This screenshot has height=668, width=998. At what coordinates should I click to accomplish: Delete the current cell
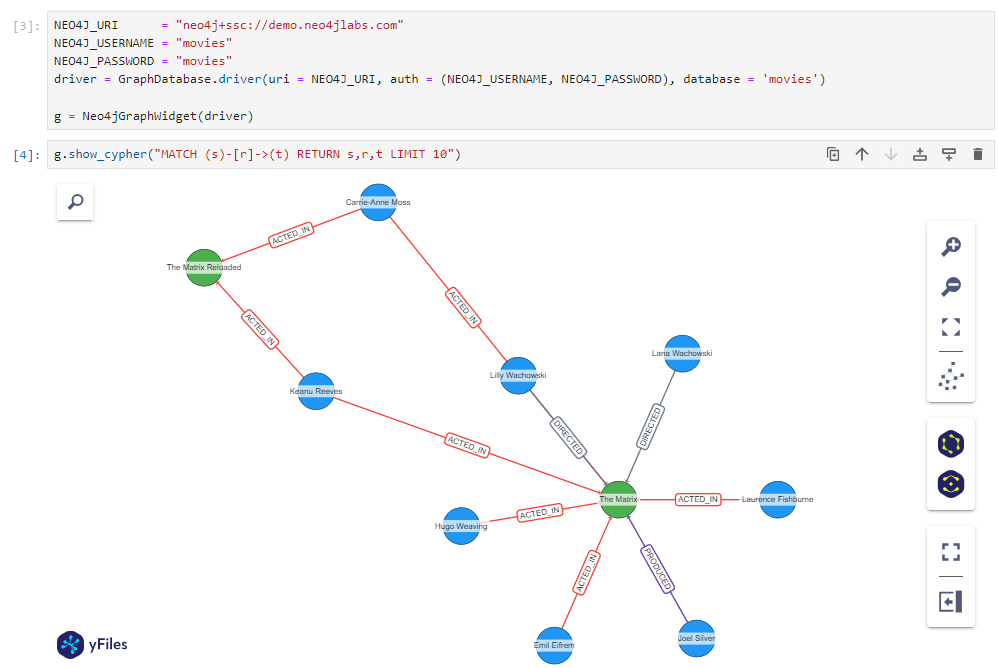pyautogui.click(x=977, y=154)
